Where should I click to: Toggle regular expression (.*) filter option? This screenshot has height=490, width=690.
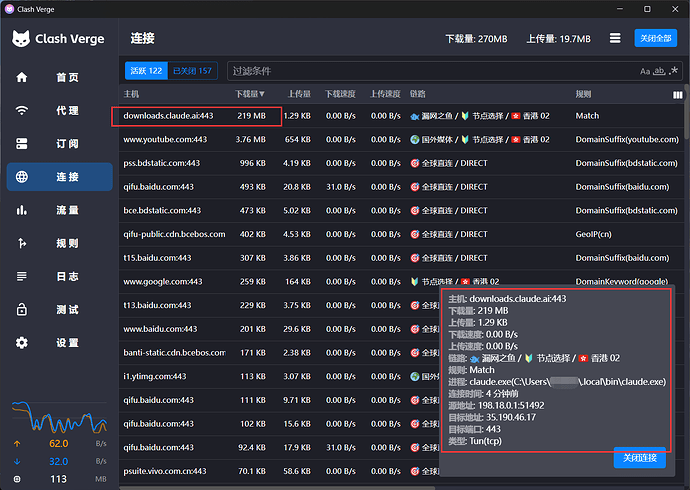(x=673, y=71)
